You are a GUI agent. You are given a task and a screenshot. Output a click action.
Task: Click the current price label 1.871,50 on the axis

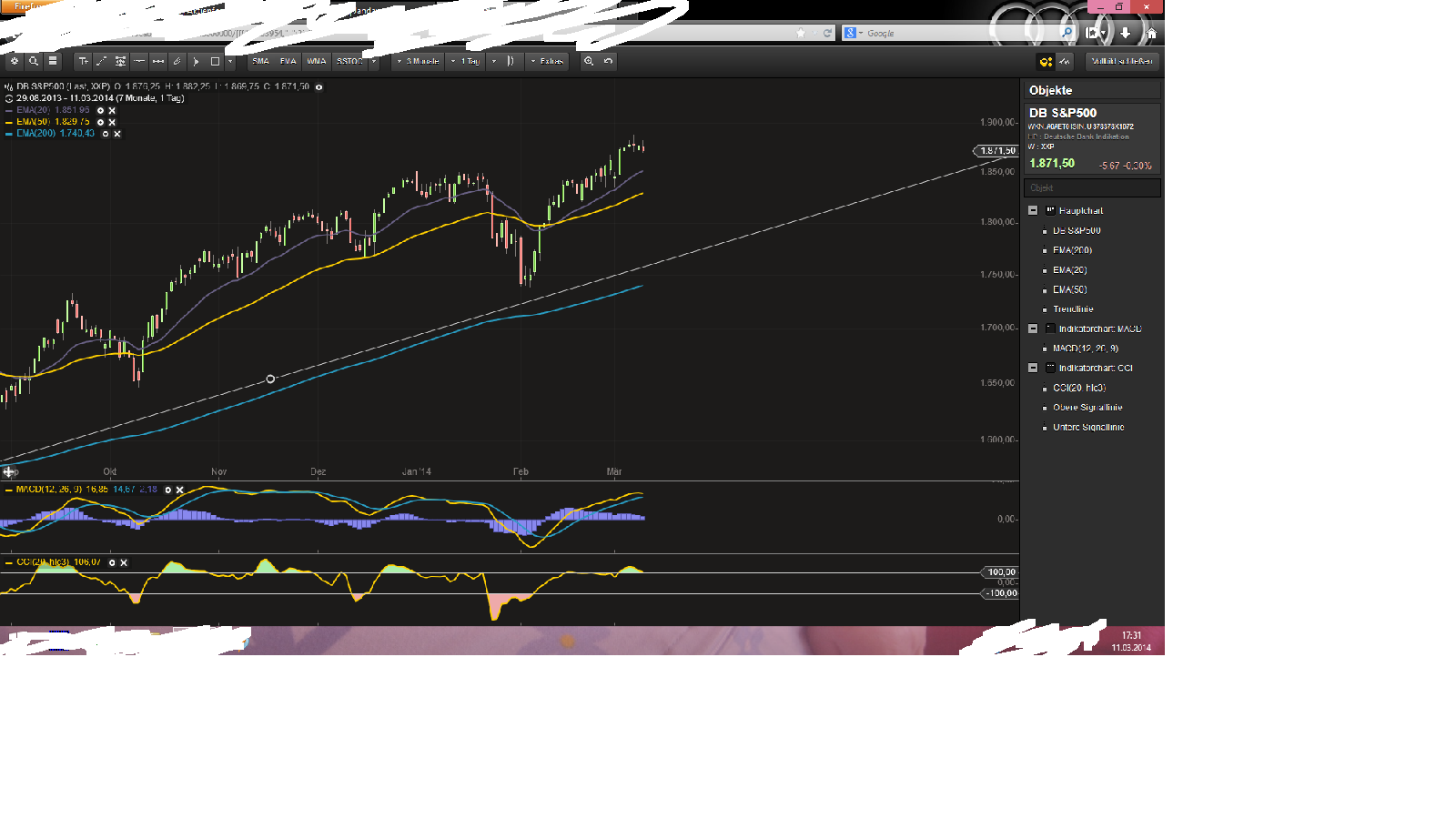(x=996, y=151)
